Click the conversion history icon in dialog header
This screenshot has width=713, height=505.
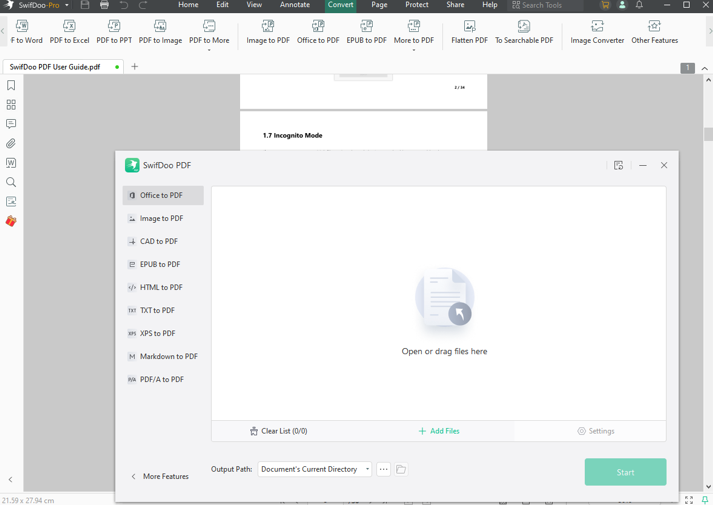coord(618,165)
